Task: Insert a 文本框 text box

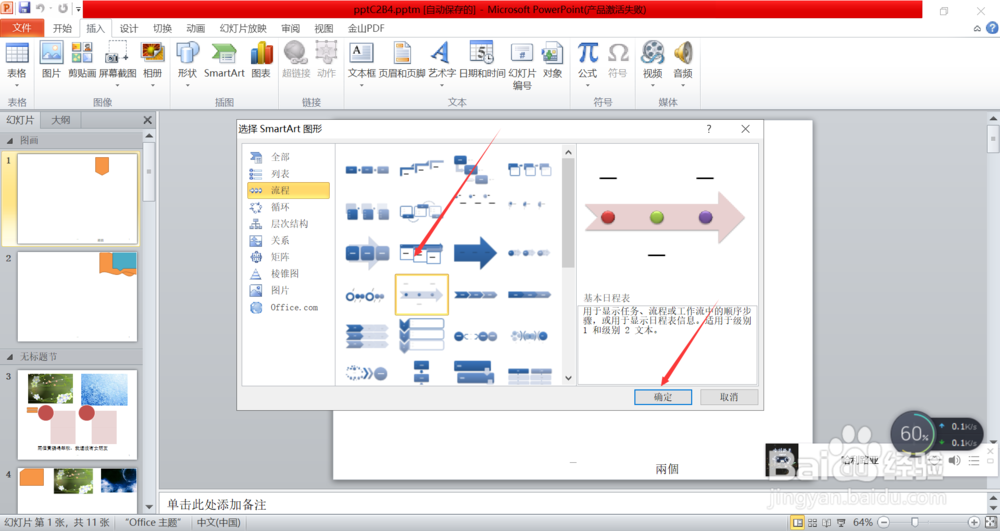Action: [361, 62]
